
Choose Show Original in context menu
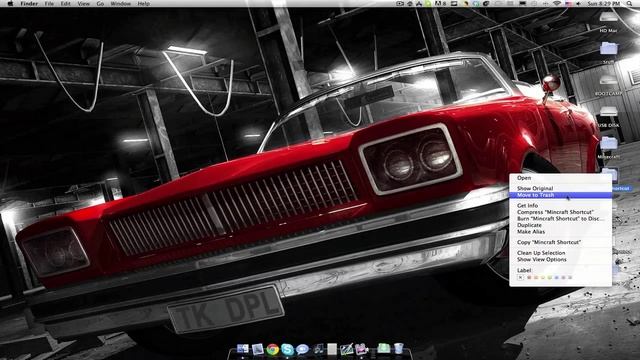(560, 188)
